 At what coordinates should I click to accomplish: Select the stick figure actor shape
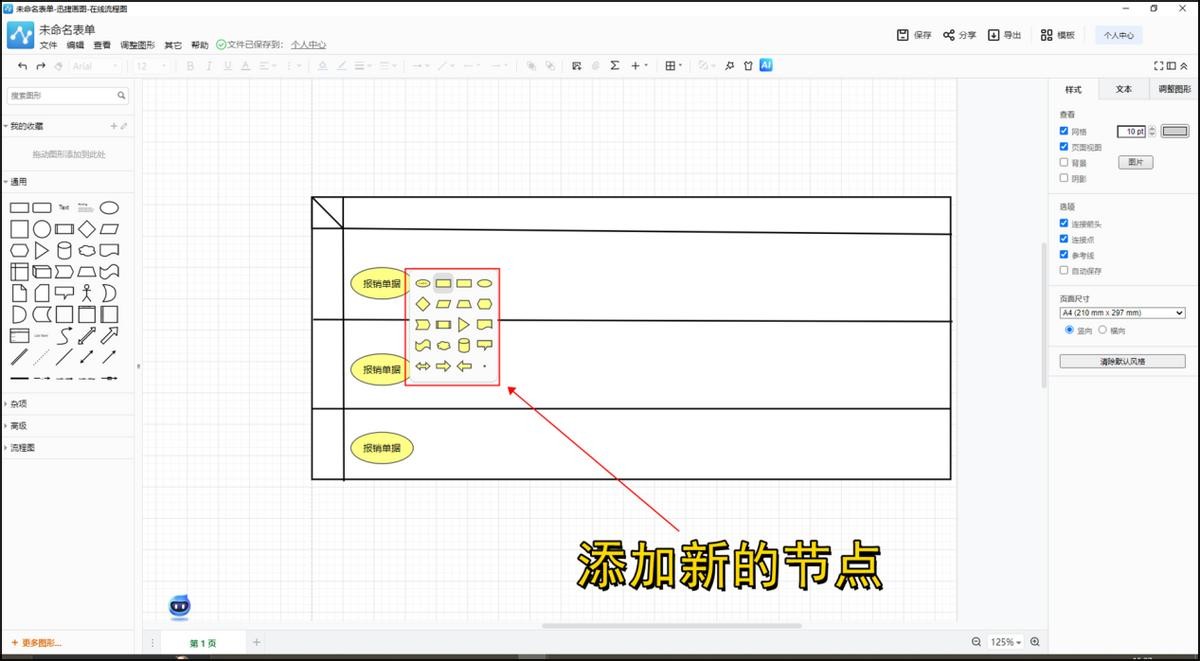(87, 293)
